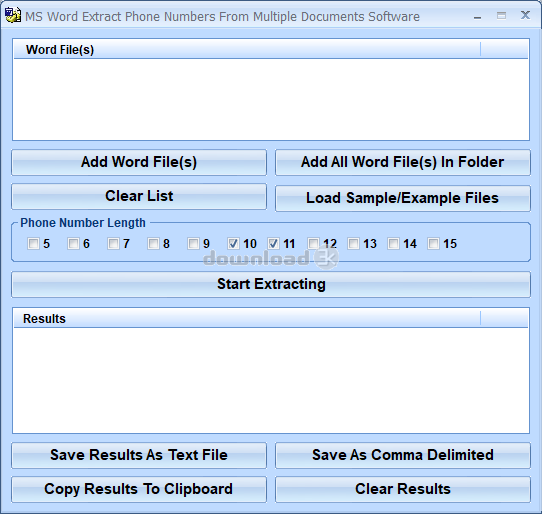Screen dimensions: 542x514
Task: Save results as comma delimited
Action: pyautogui.click(x=403, y=455)
